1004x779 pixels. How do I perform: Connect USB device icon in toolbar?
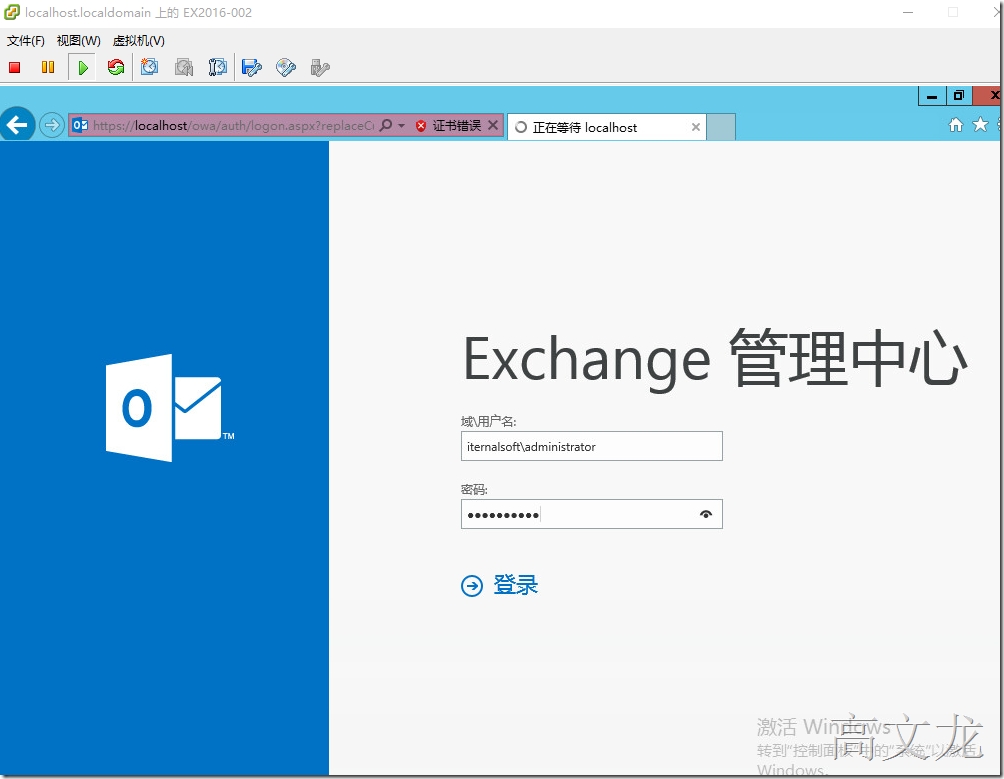click(320, 67)
